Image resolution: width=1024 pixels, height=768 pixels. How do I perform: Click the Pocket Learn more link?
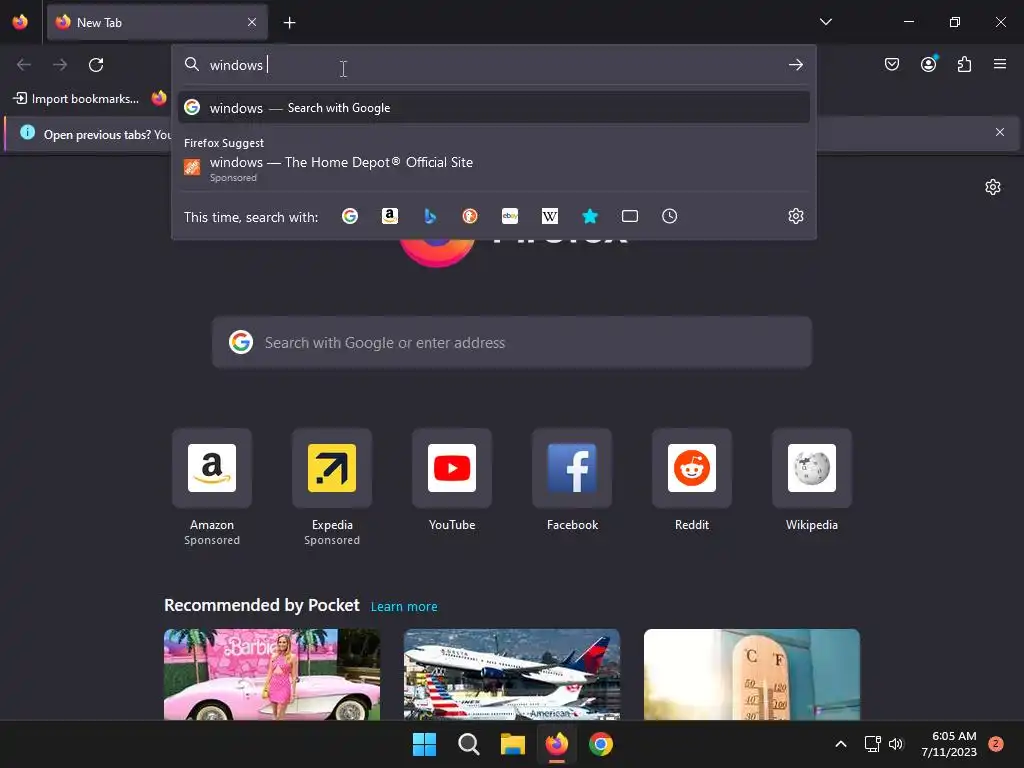[404, 607]
